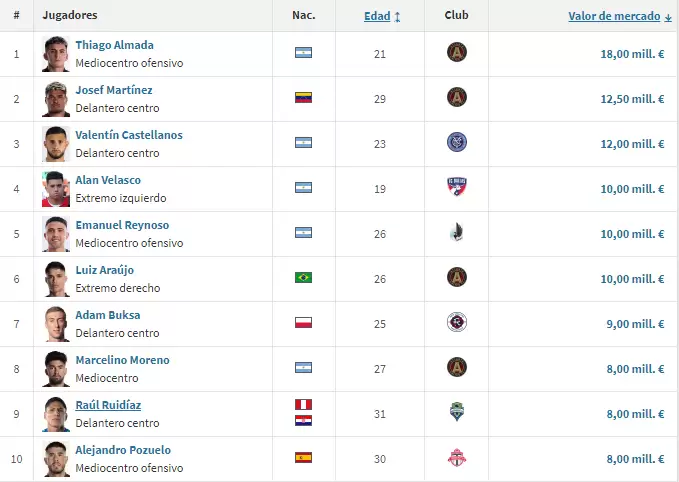Click Poland flag in Adam Buksa row
679x482 pixels.
[303, 322]
